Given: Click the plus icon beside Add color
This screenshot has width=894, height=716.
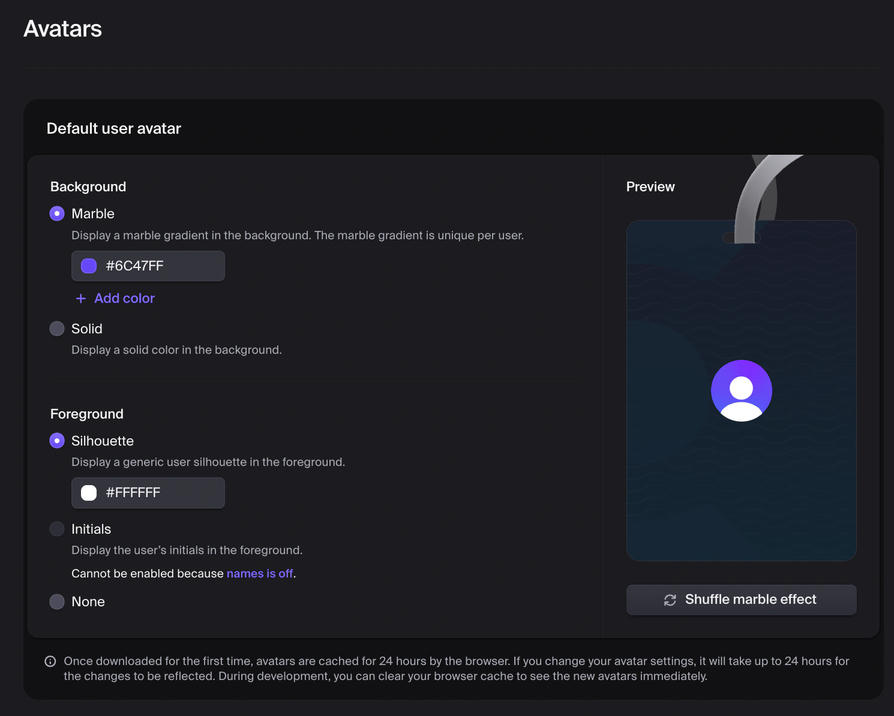Looking at the screenshot, I should (80, 298).
